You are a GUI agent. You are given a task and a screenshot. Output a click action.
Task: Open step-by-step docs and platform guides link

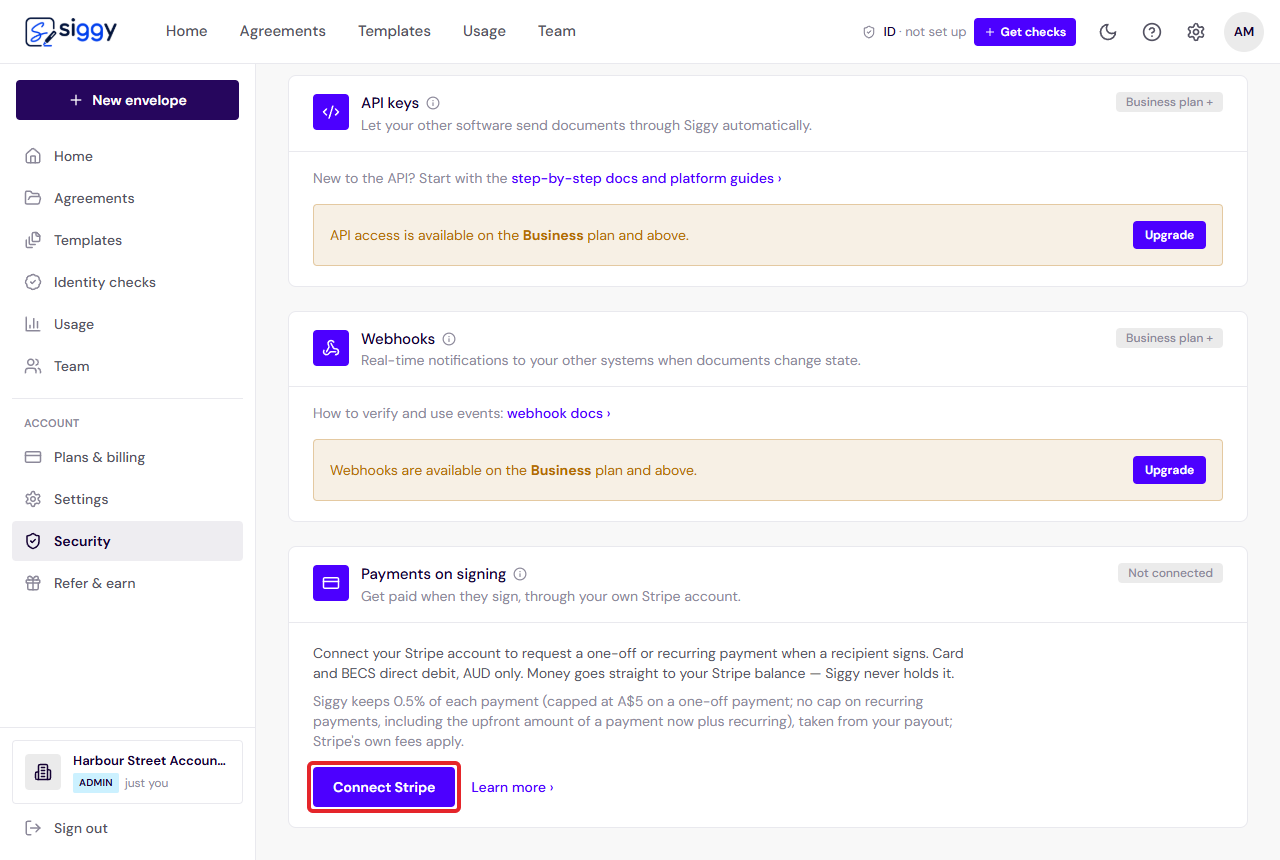[646, 178]
